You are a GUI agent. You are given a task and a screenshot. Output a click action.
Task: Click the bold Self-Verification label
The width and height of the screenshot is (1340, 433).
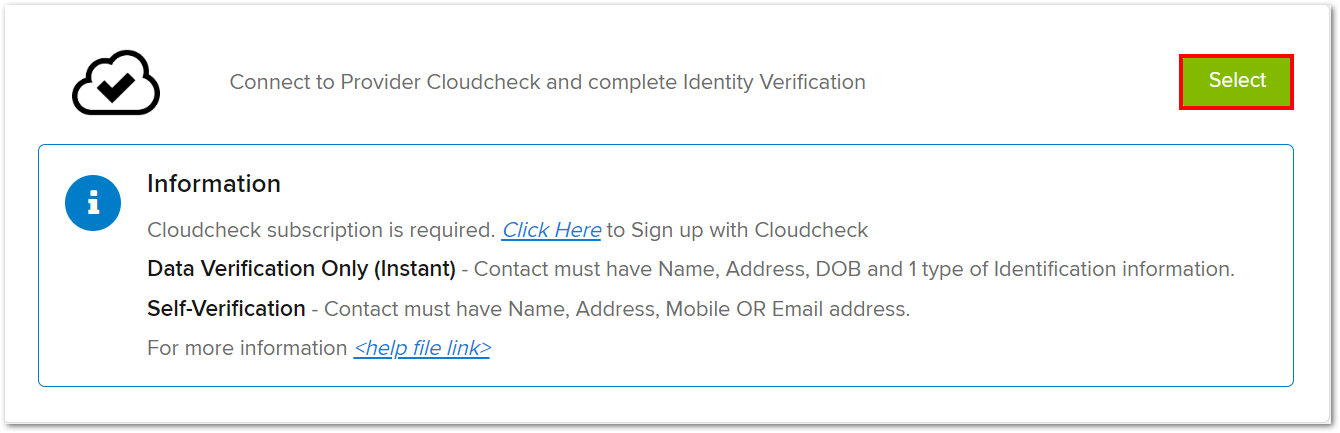click(x=226, y=309)
